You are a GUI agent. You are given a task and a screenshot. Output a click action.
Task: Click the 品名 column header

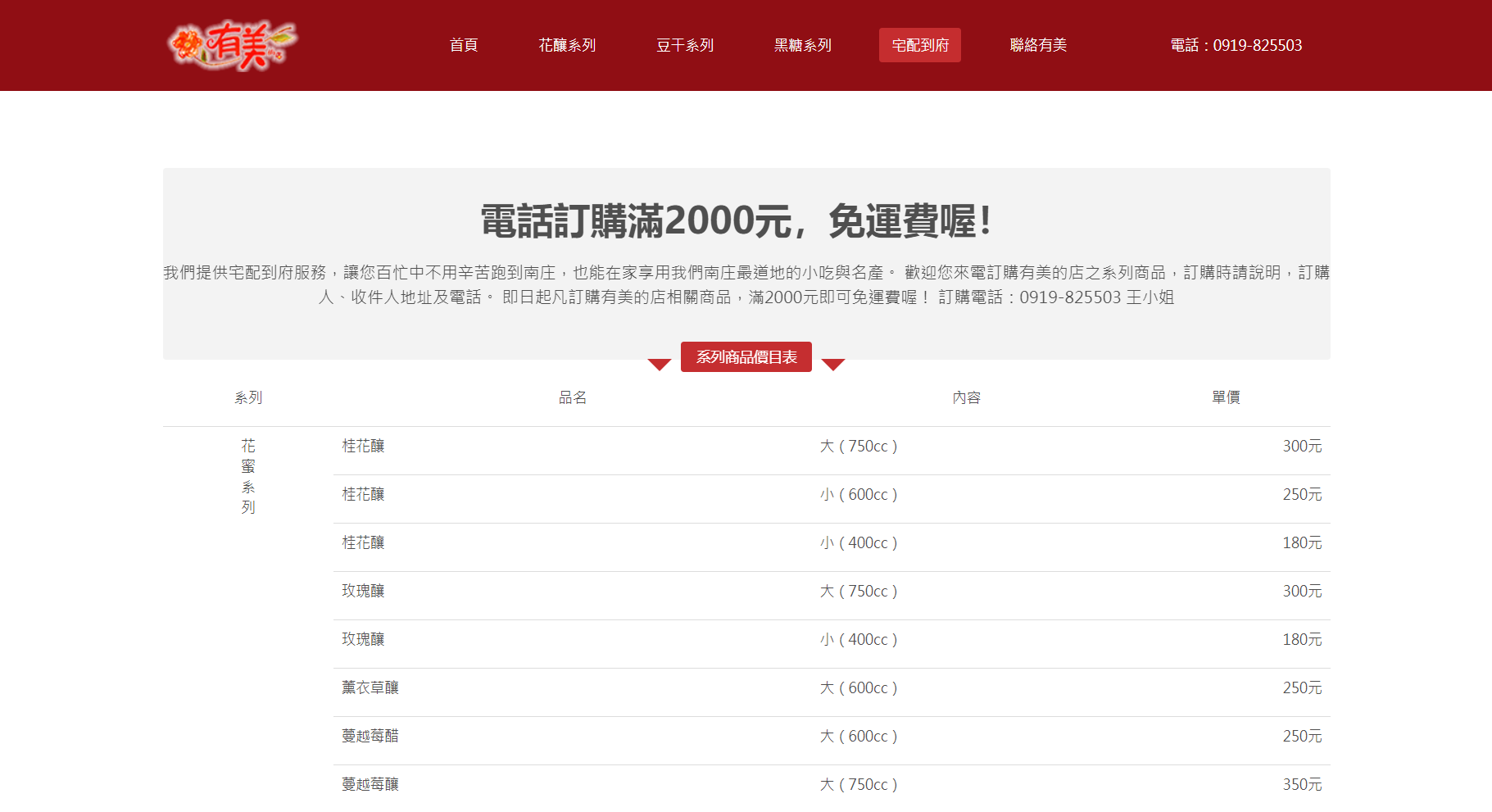(x=572, y=397)
